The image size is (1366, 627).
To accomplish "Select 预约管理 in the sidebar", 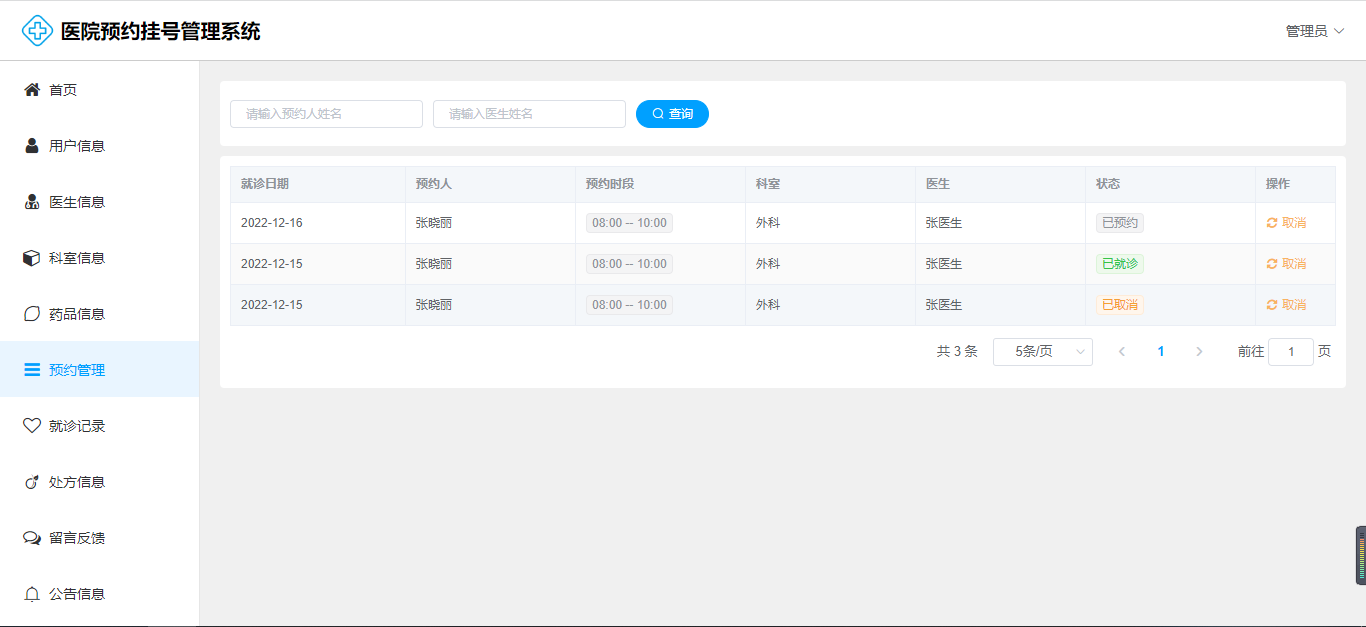I will pyautogui.click(x=77, y=370).
